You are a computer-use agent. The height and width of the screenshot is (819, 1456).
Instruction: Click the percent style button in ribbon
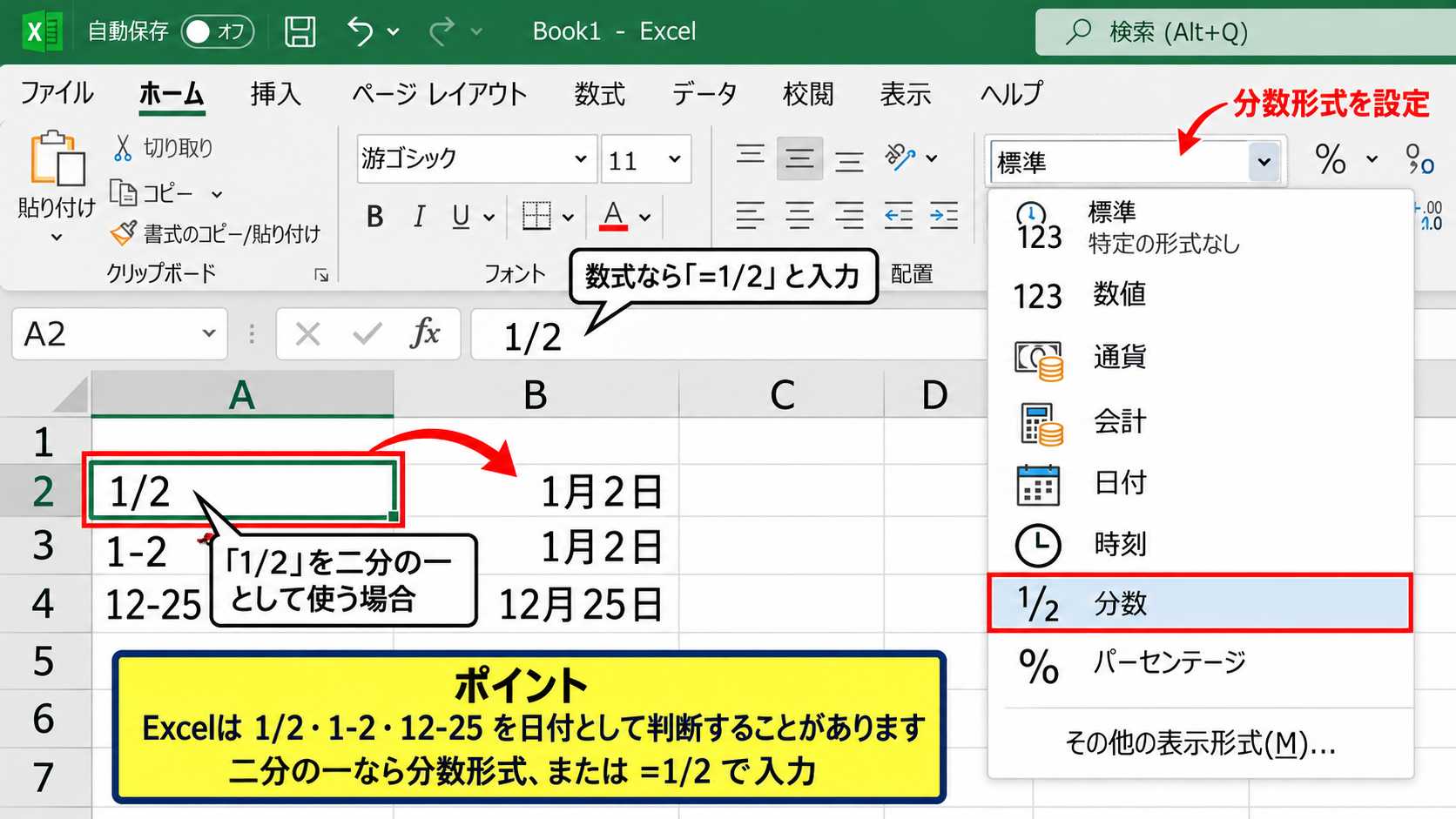tap(1331, 159)
